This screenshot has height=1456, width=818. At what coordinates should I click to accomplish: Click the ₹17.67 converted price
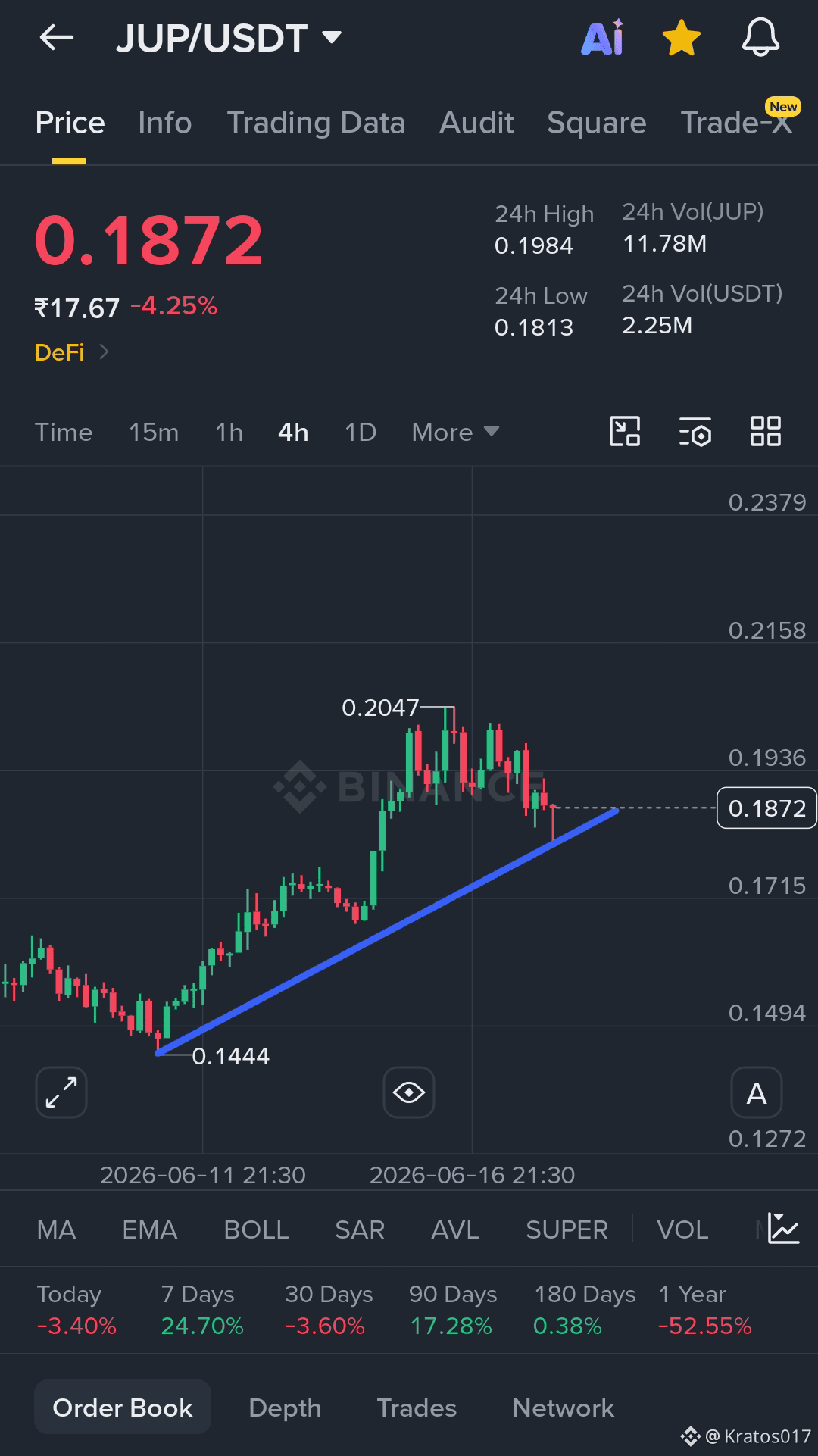76,308
